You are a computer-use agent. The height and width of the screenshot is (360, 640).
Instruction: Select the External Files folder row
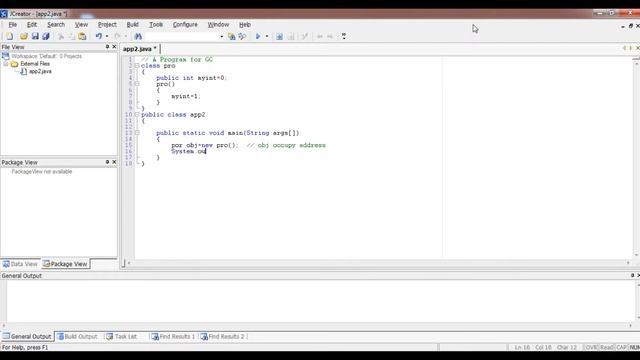(31, 64)
